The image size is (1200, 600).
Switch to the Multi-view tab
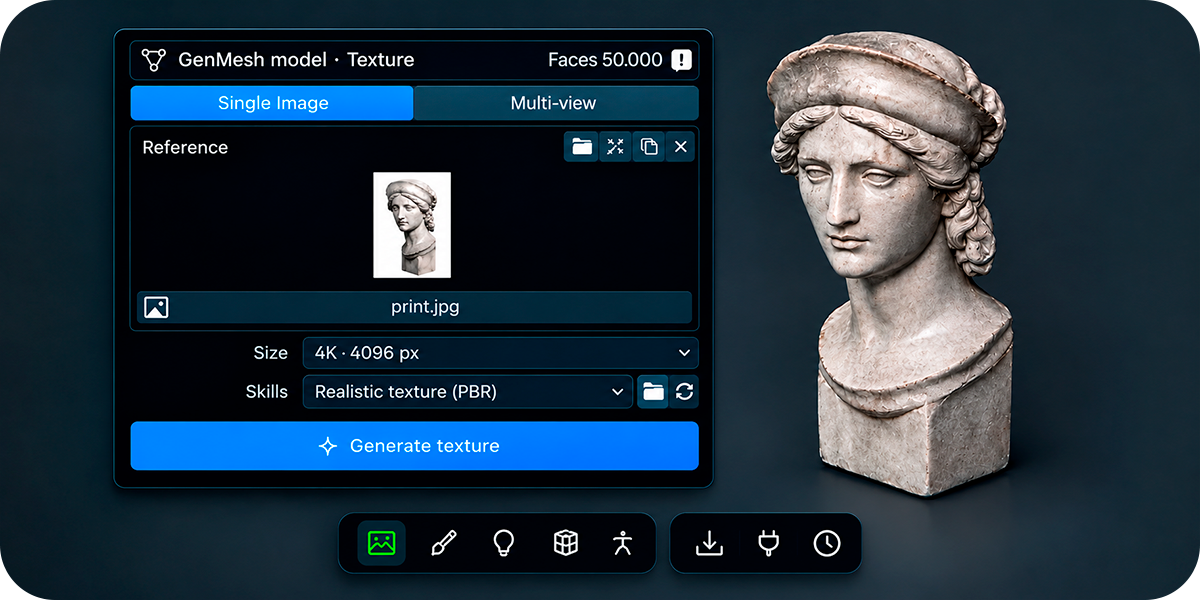click(x=555, y=103)
